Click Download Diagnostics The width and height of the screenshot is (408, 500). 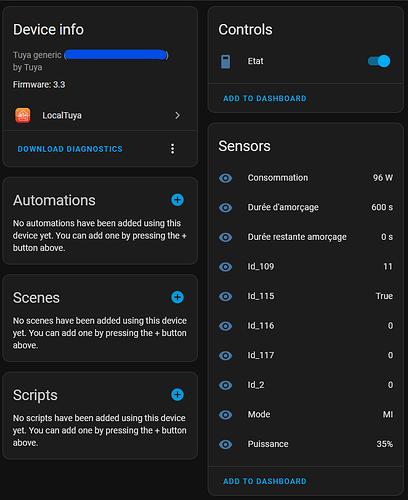pyautogui.click(x=70, y=149)
